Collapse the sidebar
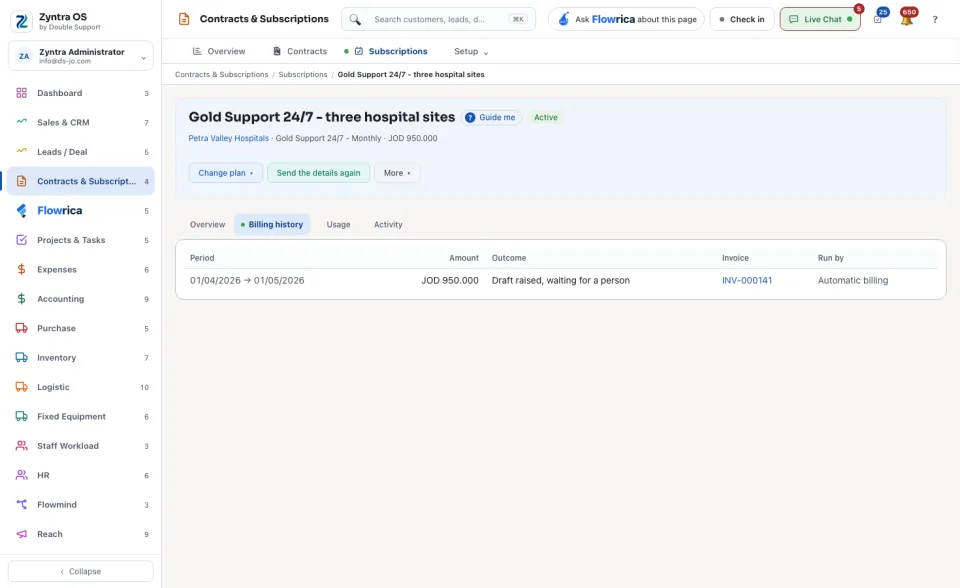This screenshot has height=588, width=960. 81,571
